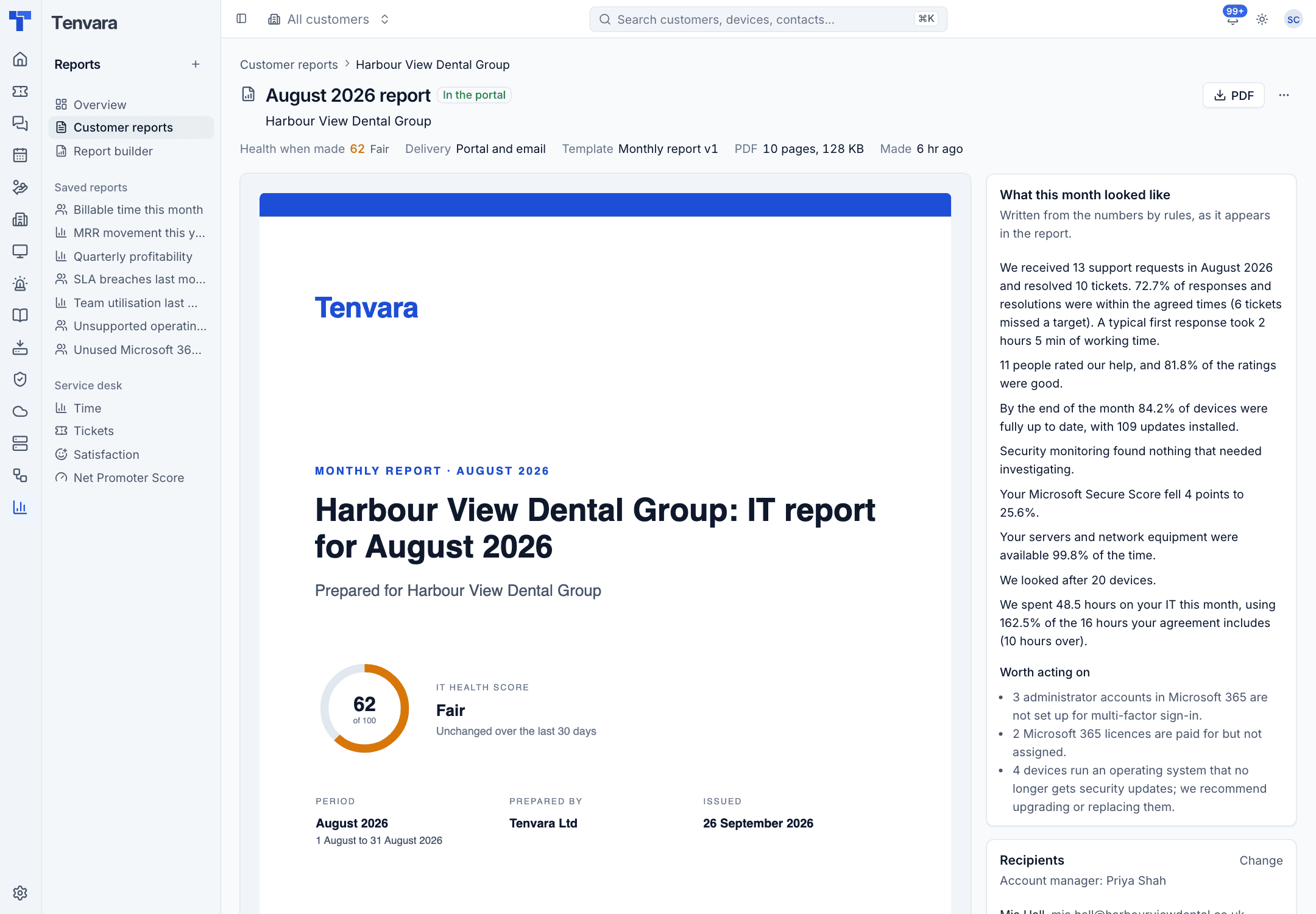Click the Tenvara logo icon

click(20, 21)
